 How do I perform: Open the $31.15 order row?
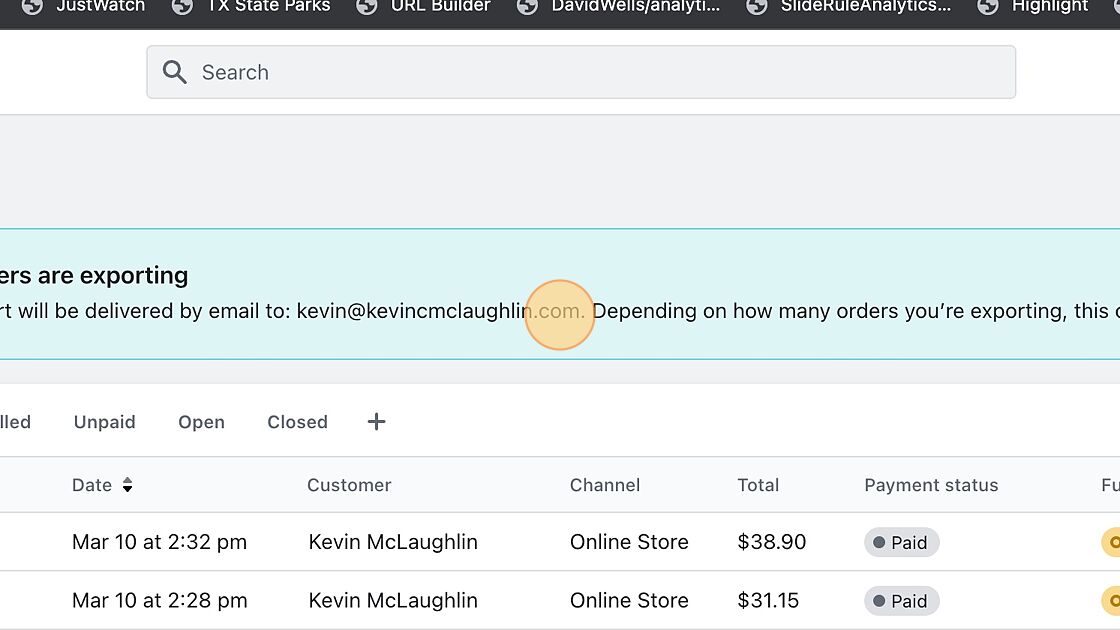768,600
